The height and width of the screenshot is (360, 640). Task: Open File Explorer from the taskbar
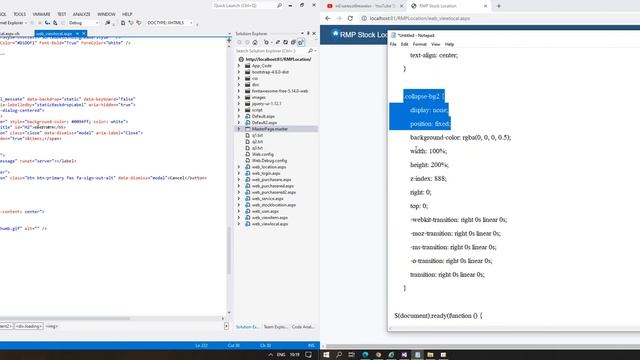coord(430,355)
